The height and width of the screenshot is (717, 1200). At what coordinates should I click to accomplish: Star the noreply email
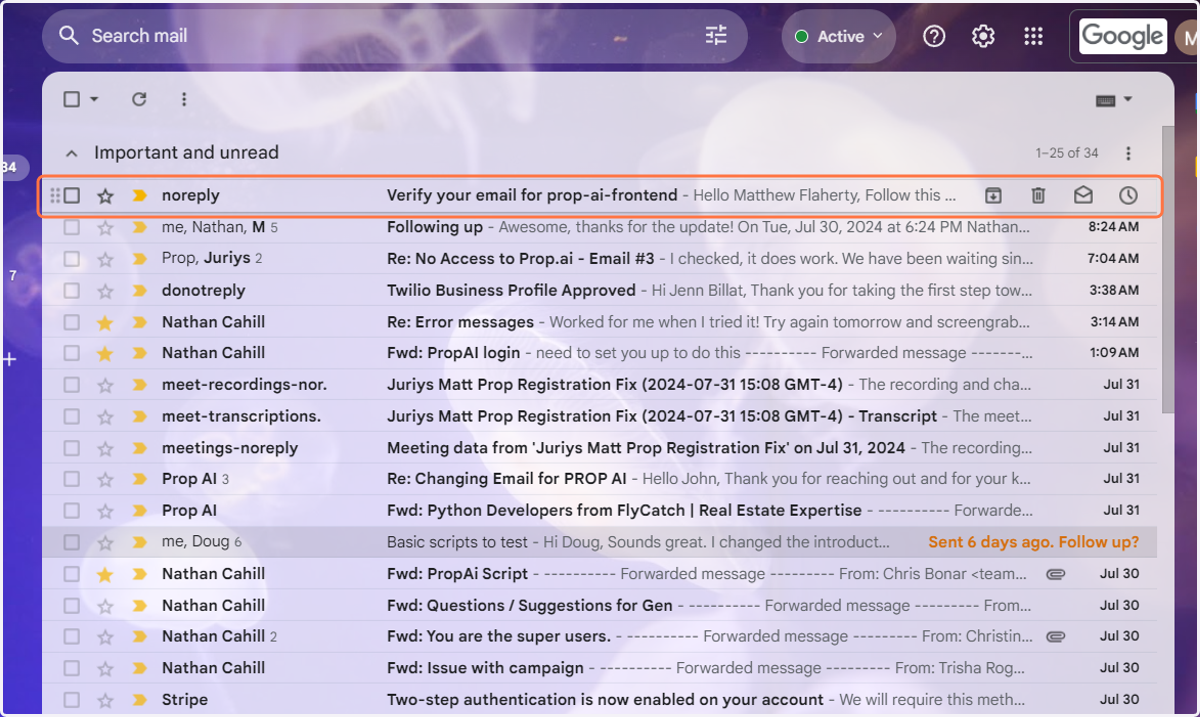(x=105, y=196)
